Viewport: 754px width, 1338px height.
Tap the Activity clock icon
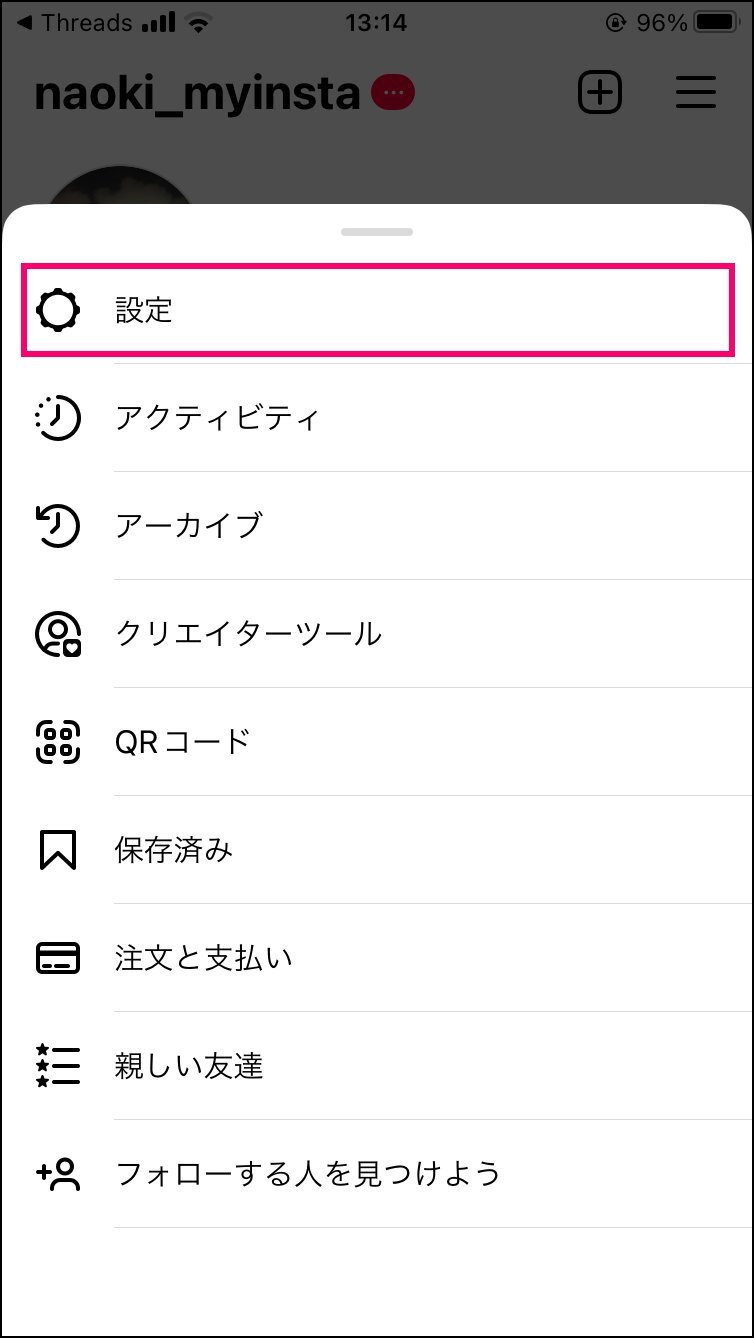point(58,418)
